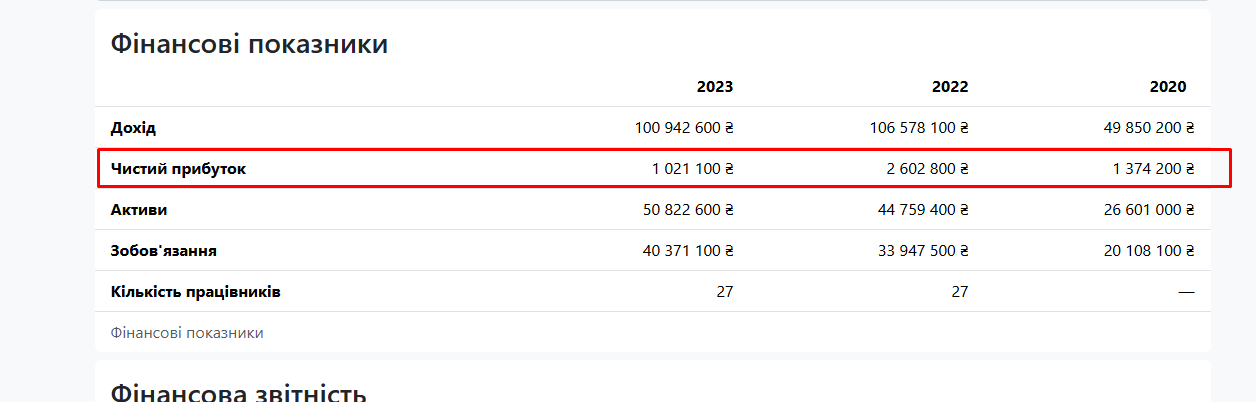Click the 2020 employee count dash cell
This screenshot has width=1256, height=402.
pyautogui.click(x=1186, y=292)
